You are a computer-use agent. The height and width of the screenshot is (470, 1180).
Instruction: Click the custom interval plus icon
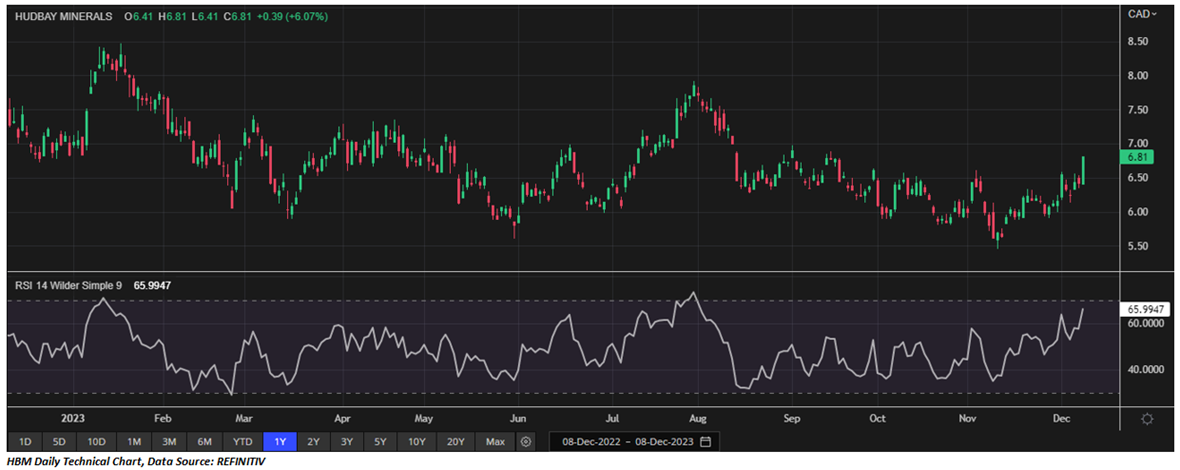point(526,441)
